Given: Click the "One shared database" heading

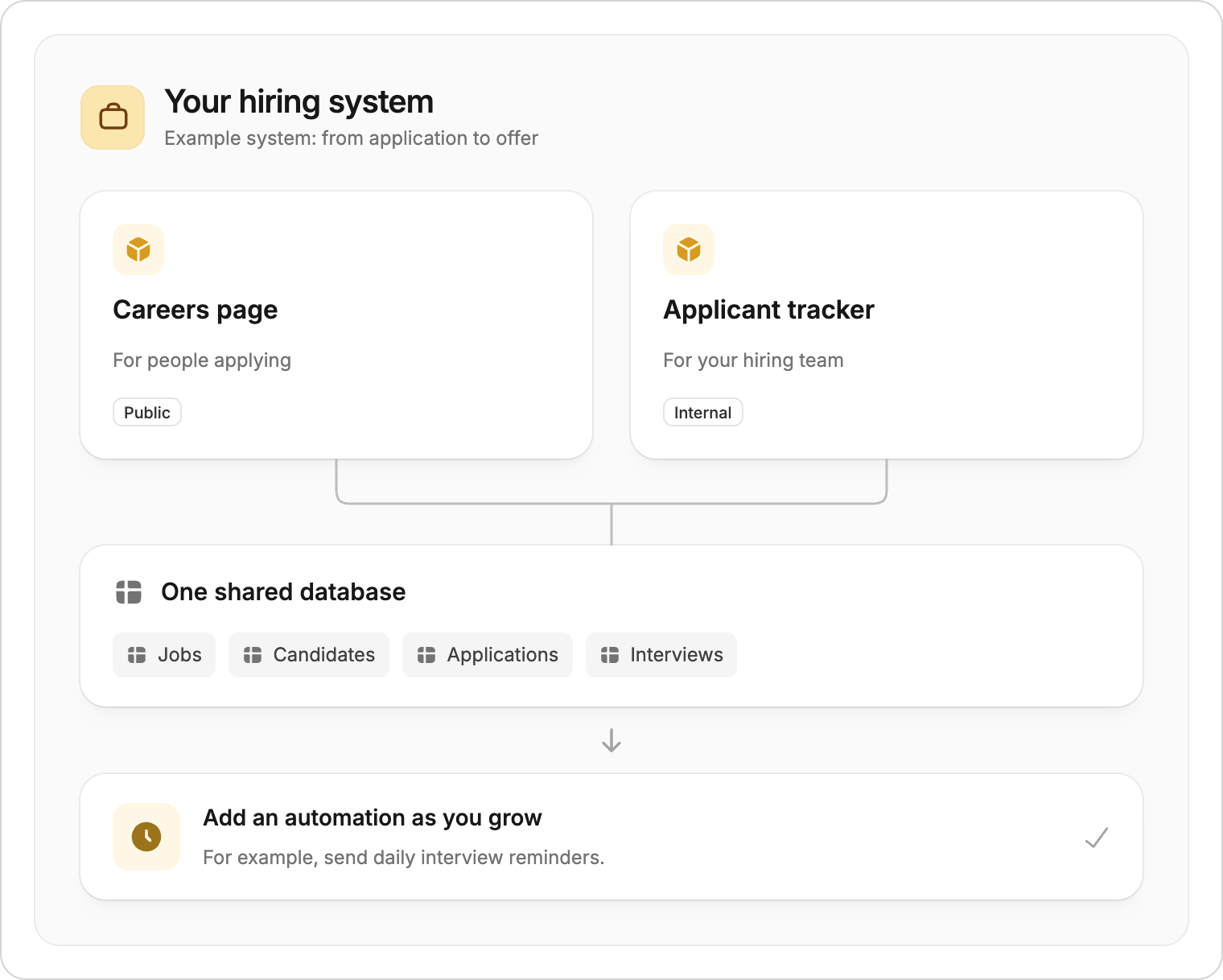Looking at the screenshot, I should (283, 592).
